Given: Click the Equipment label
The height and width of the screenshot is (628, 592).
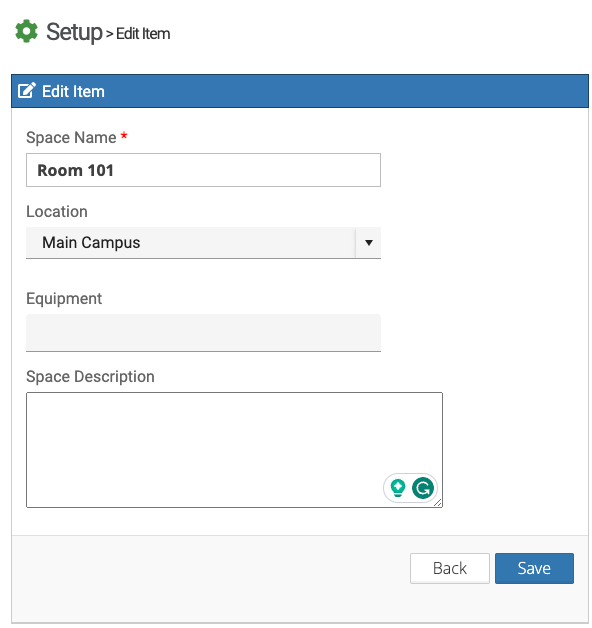Looking at the screenshot, I should point(64,299).
